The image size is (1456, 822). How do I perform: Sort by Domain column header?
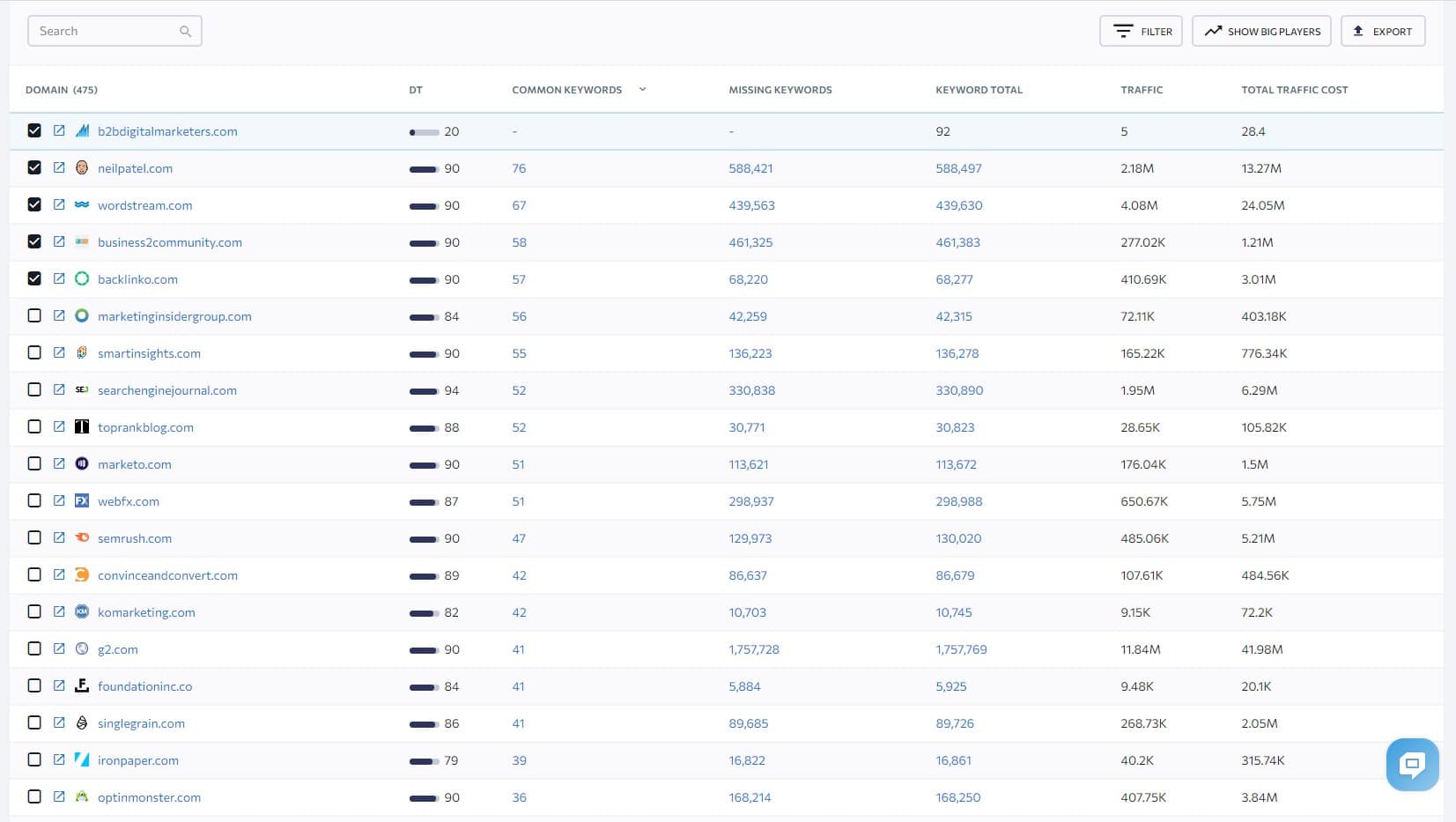pyautogui.click(x=62, y=90)
